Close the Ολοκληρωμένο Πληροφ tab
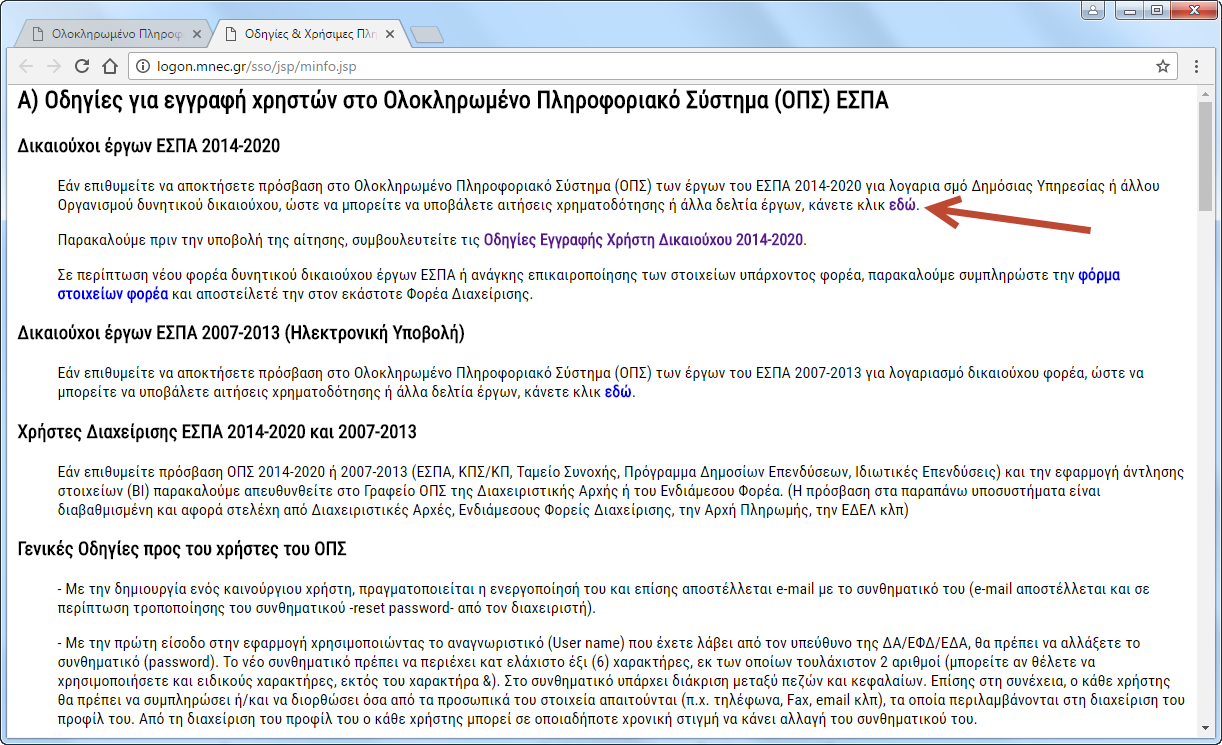Image resolution: width=1222 pixels, height=745 pixels. pos(196,34)
